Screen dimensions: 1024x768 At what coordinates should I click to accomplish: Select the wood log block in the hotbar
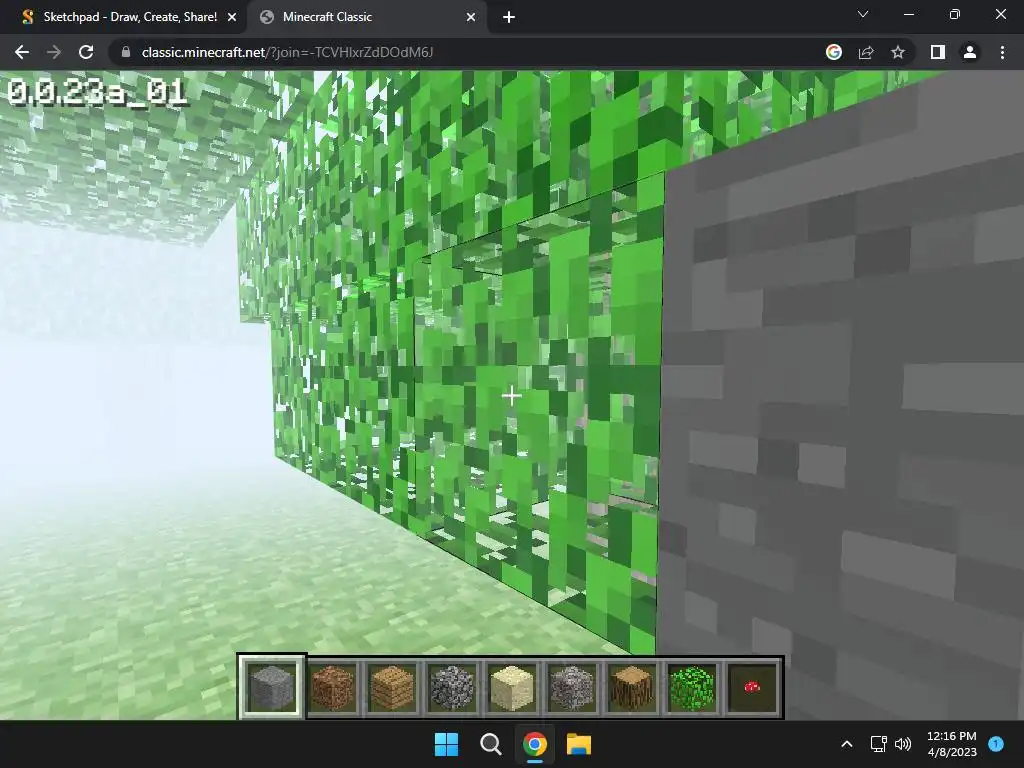[632, 687]
